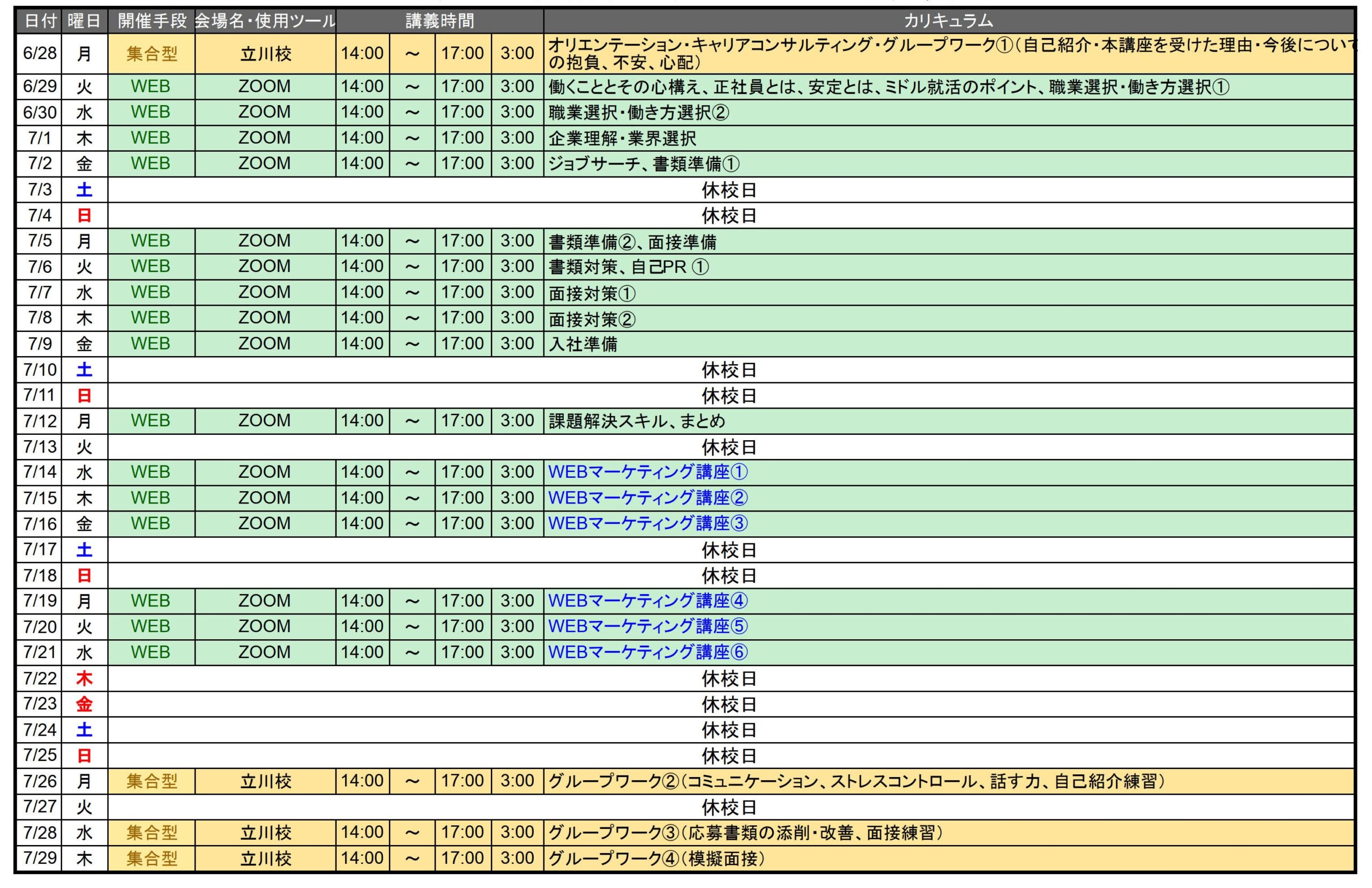The height and width of the screenshot is (888, 1372).
Task: Click the 入社準備 curriculum cell
Action: pyautogui.click(x=949, y=344)
